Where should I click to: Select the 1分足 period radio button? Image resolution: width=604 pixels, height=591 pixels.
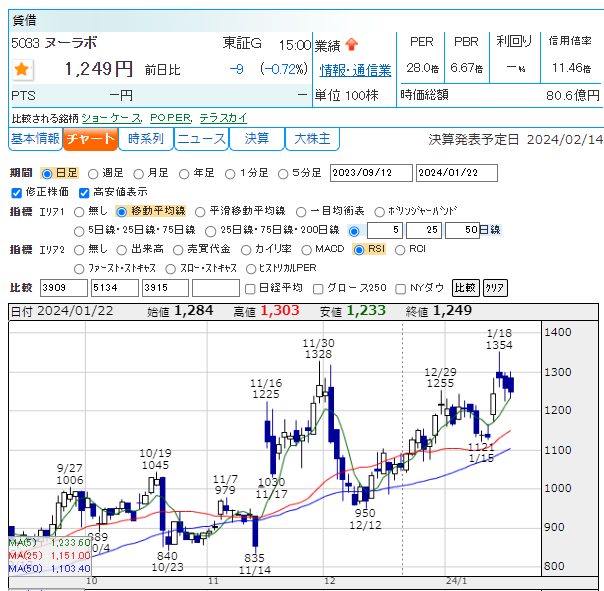pos(230,174)
